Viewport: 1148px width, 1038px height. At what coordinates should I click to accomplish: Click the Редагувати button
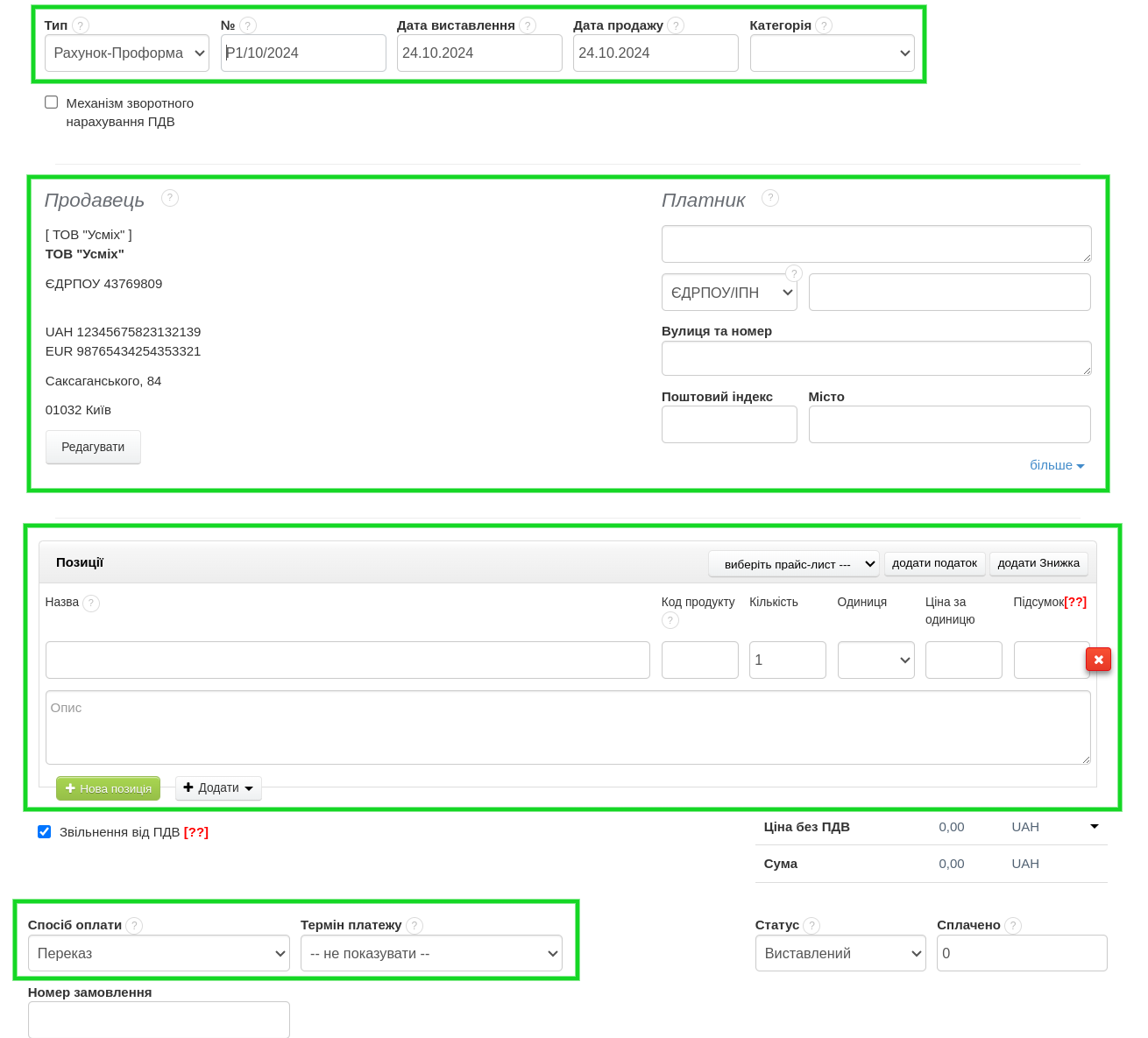(93, 447)
